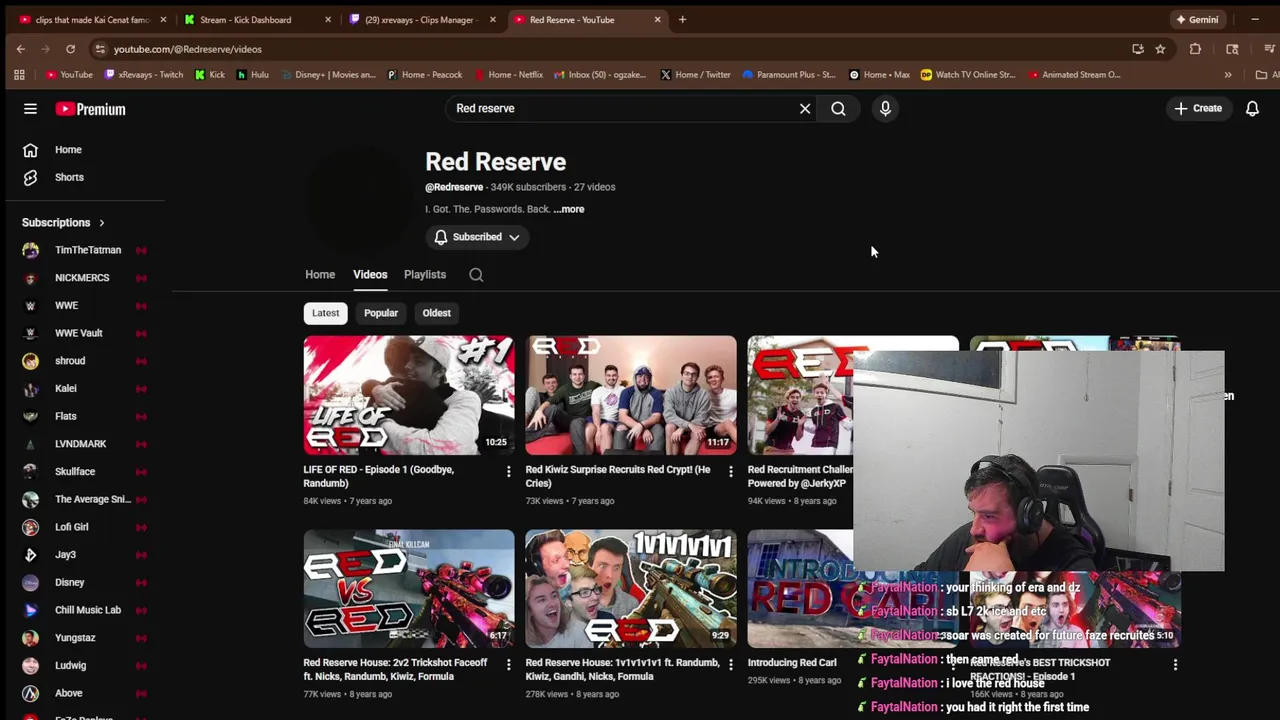Click the browser address bar URL
This screenshot has width=1280, height=720.
point(187,49)
